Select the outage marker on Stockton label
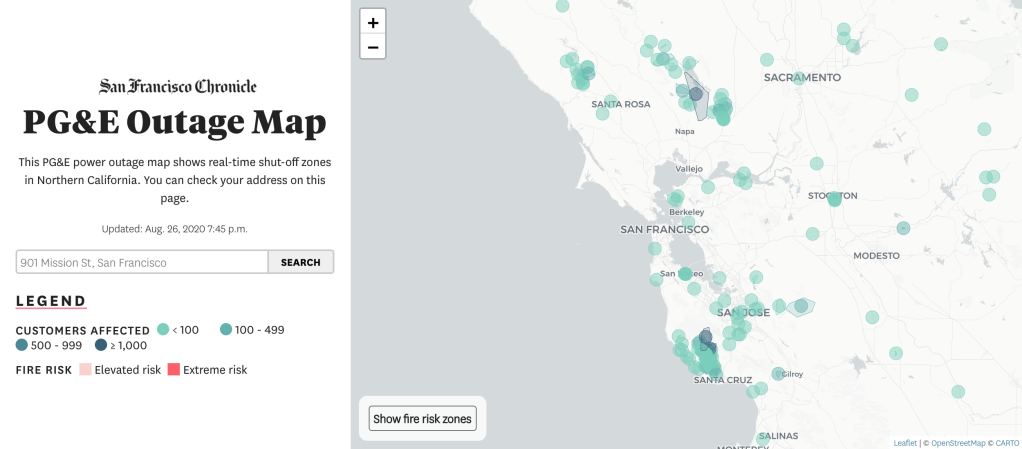This screenshot has height=449, width=1022. (x=834, y=199)
